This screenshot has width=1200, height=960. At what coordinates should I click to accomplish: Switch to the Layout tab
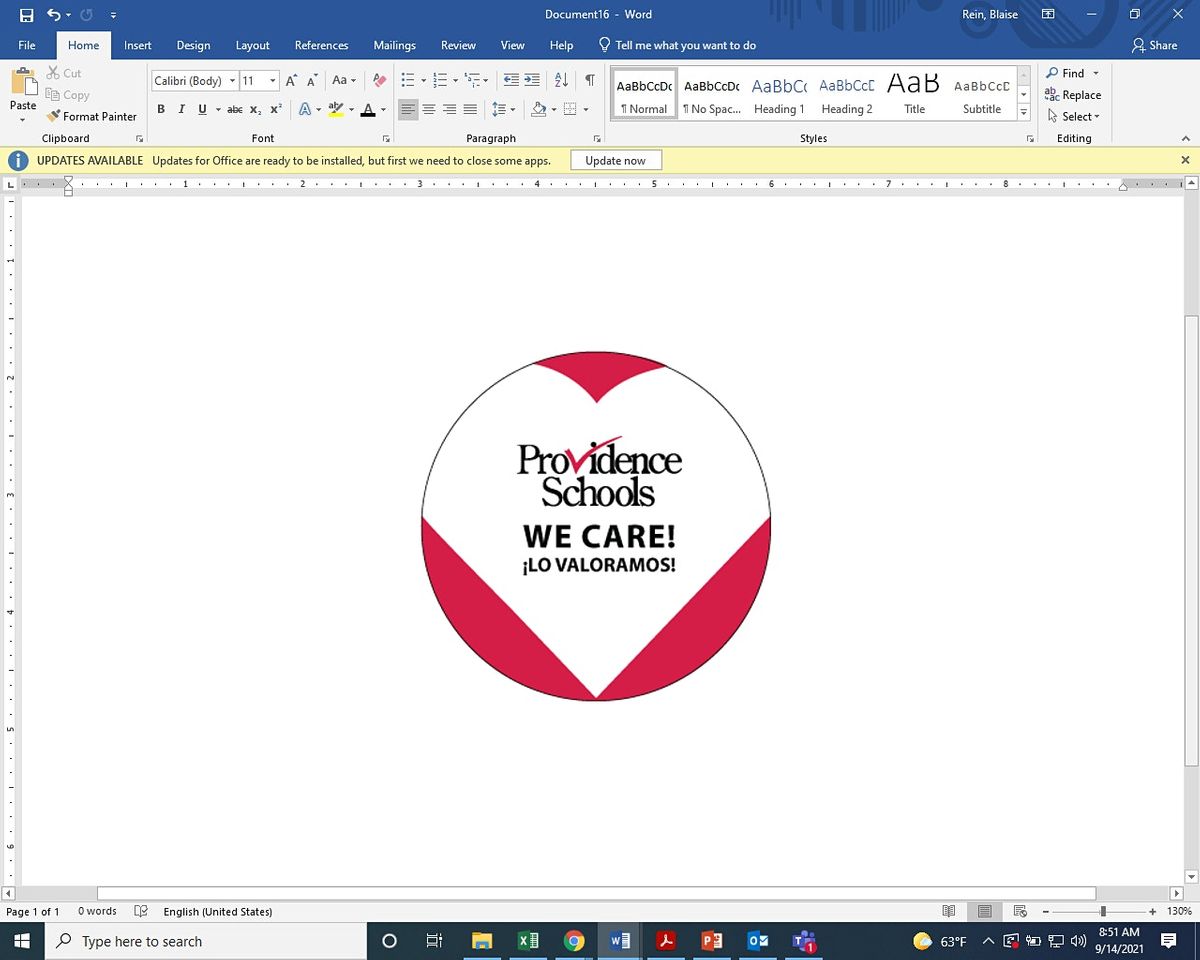pyautogui.click(x=252, y=45)
